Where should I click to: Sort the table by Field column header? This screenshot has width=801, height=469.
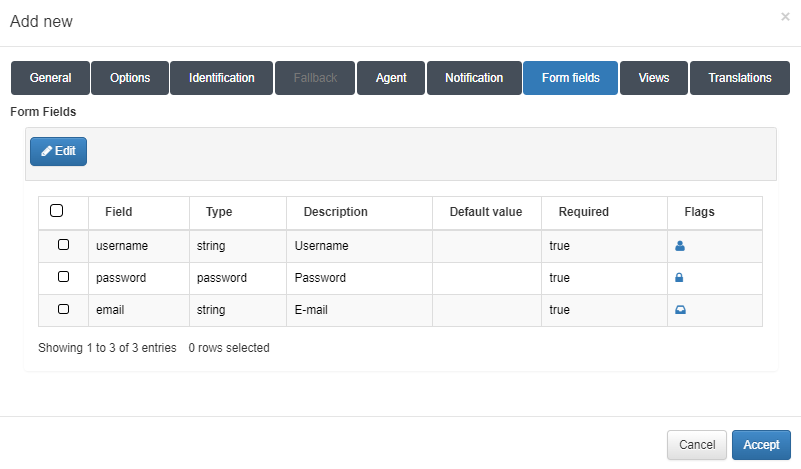pyautogui.click(x=119, y=212)
